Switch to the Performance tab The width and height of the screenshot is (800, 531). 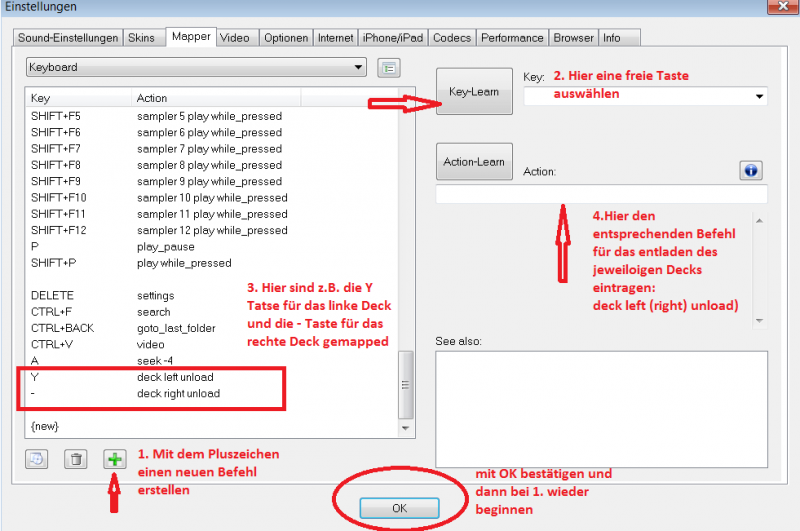pos(512,38)
